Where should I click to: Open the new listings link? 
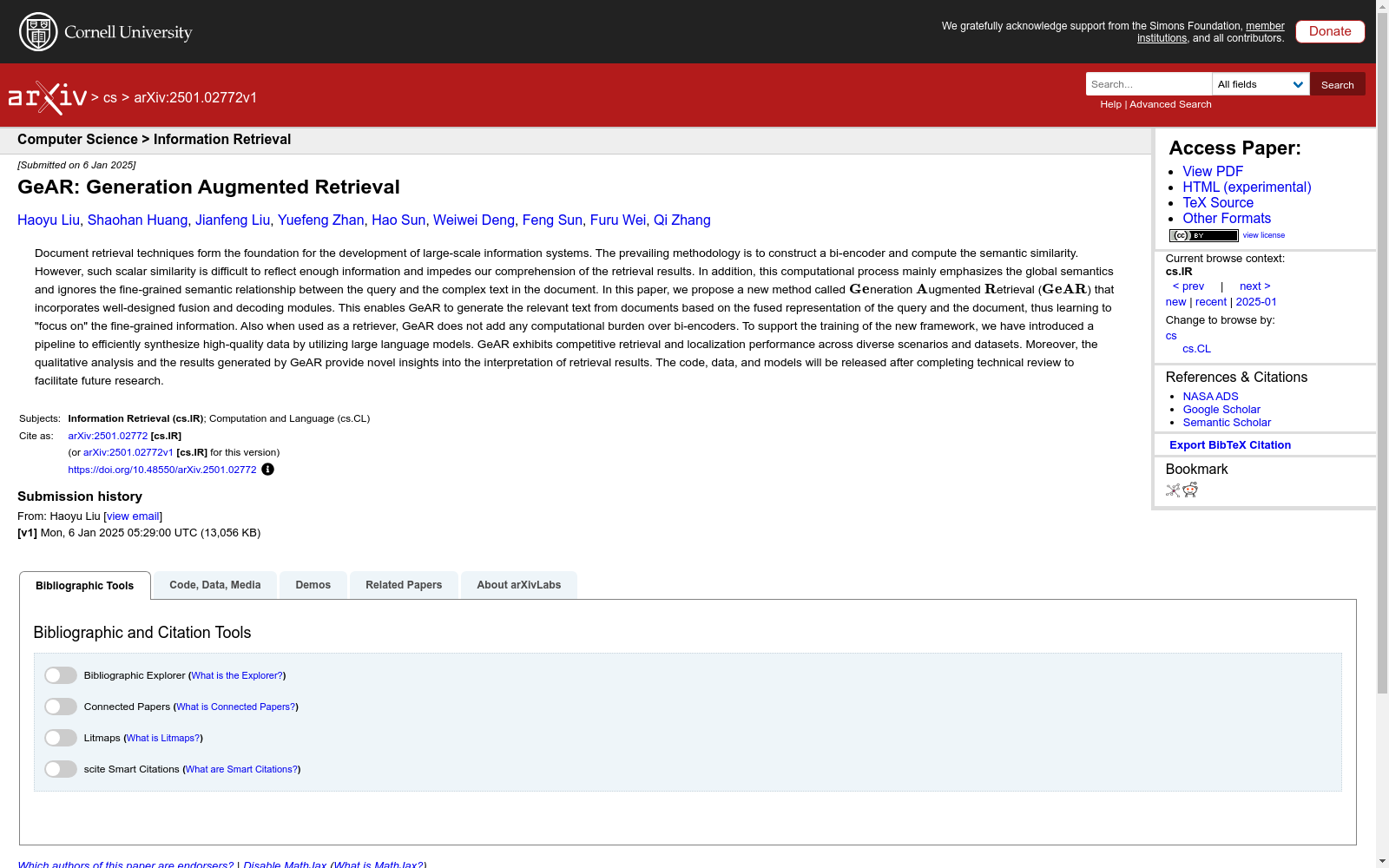pyautogui.click(x=1175, y=302)
